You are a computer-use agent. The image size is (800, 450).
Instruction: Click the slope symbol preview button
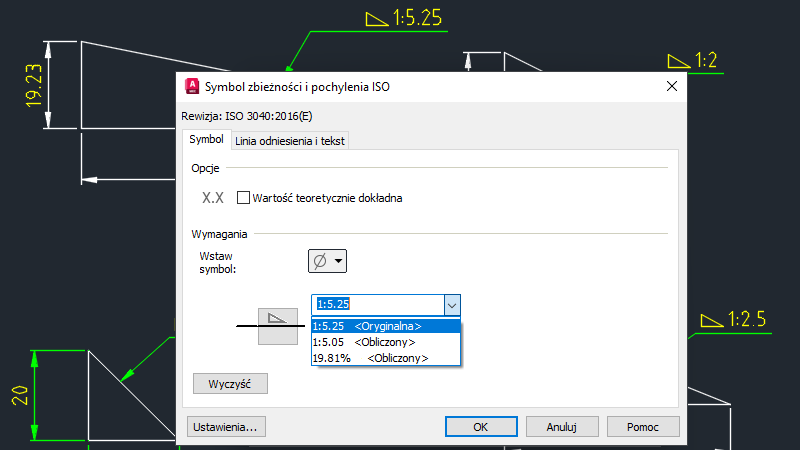pyautogui.click(x=278, y=317)
